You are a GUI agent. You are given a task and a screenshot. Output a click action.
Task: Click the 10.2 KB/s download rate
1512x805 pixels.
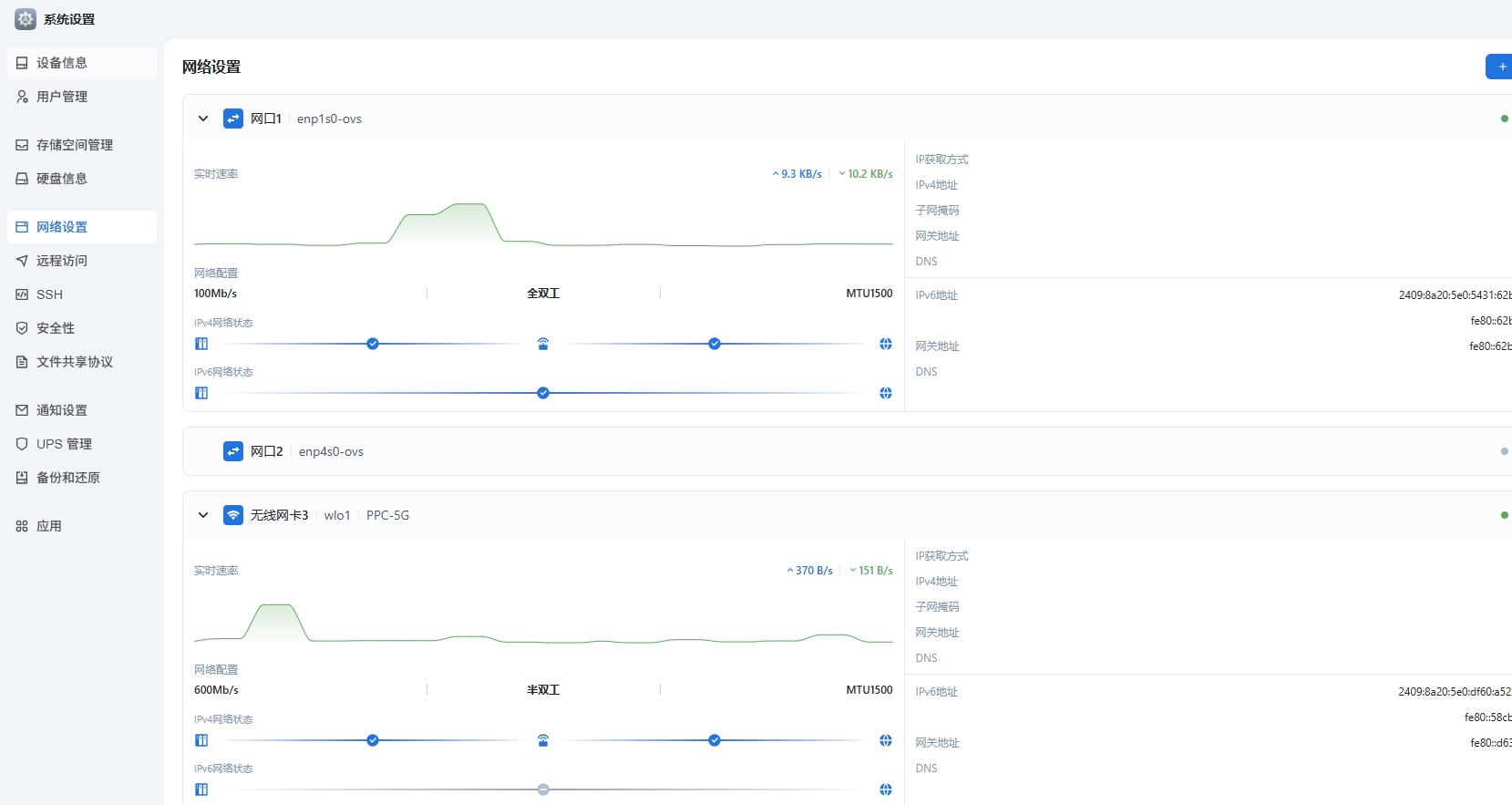(x=866, y=174)
